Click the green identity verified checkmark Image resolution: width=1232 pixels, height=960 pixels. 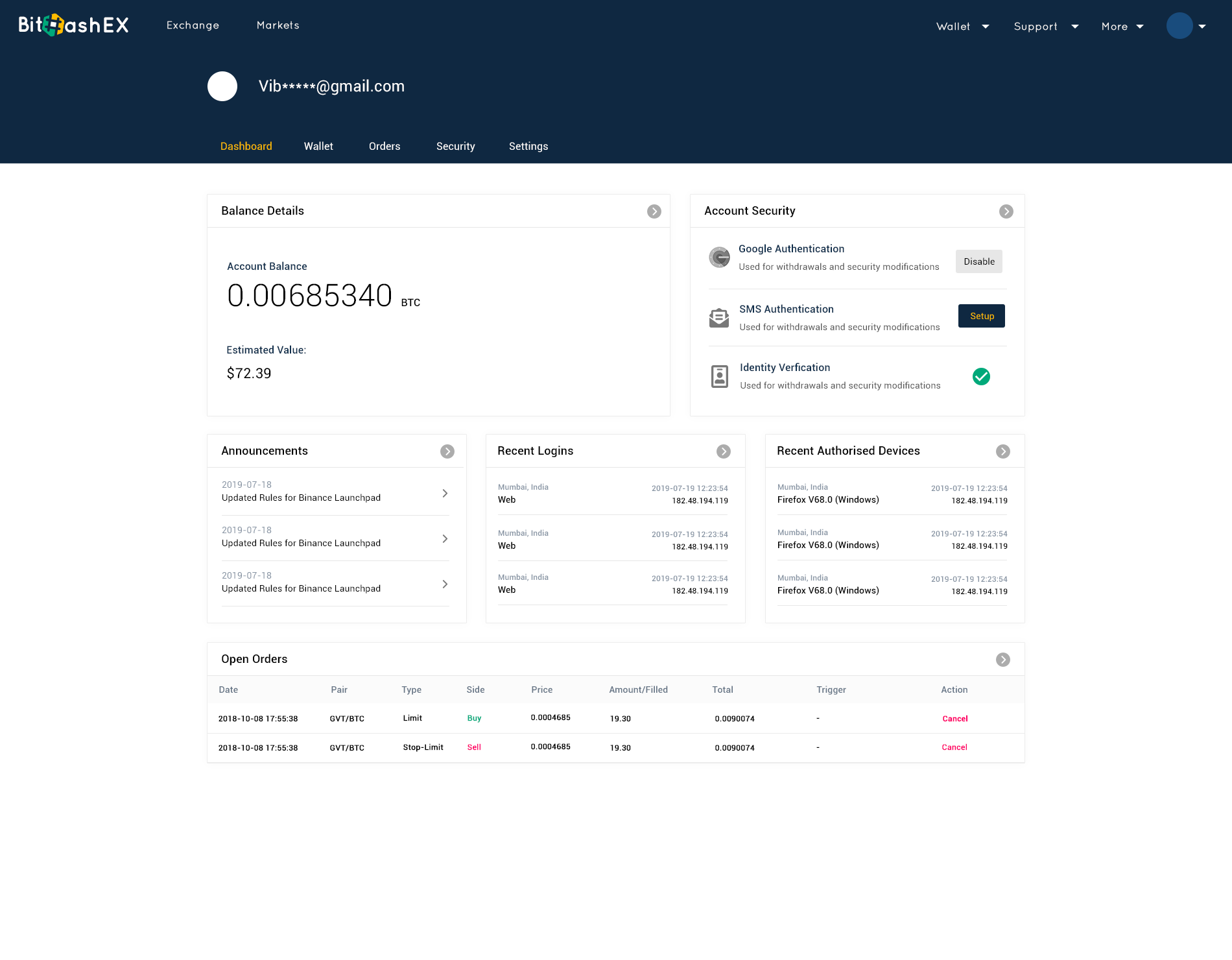tap(981, 376)
